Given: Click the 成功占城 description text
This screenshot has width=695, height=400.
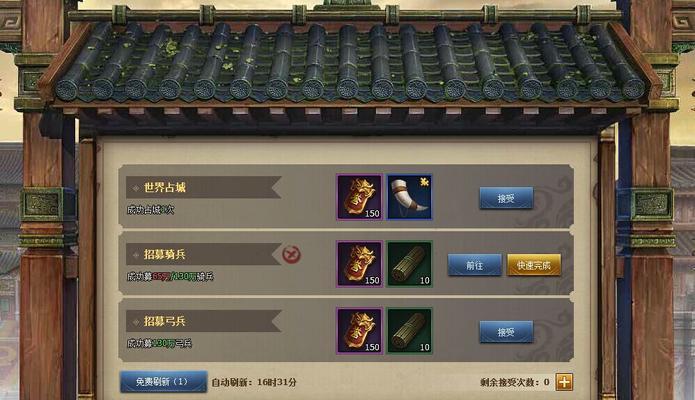Looking at the screenshot, I should (x=150, y=210).
